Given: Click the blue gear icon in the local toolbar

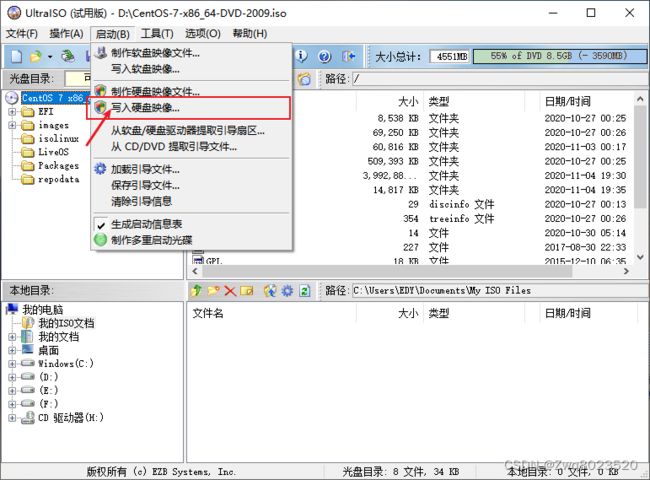Looking at the screenshot, I should (287, 291).
